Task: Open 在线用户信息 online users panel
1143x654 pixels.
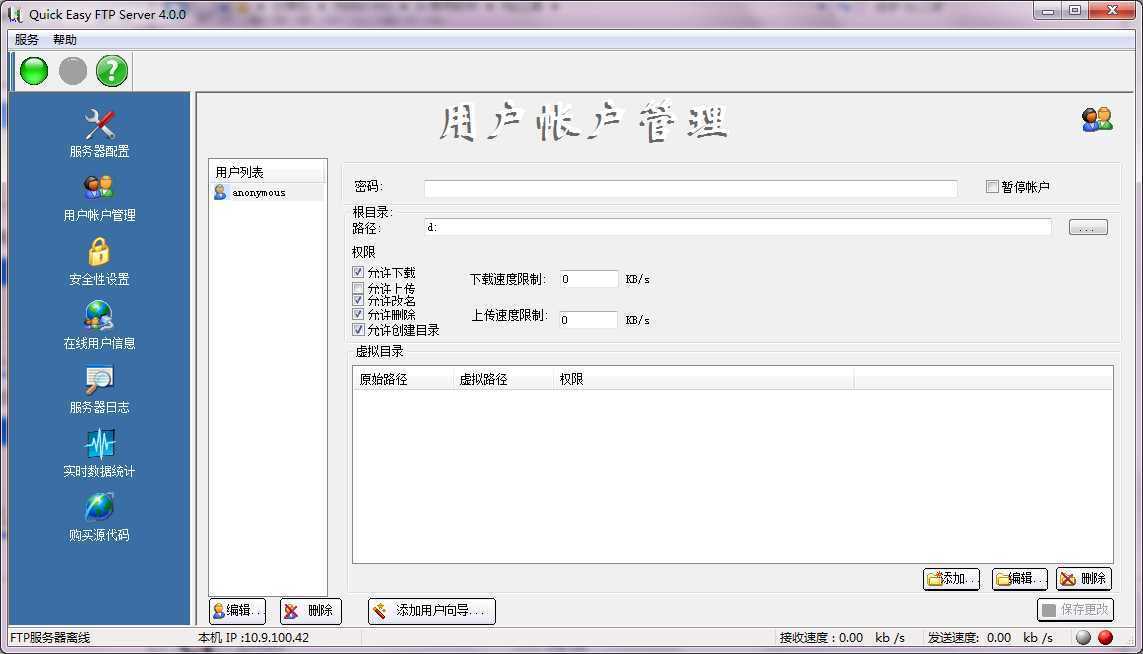Action: [x=99, y=326]
